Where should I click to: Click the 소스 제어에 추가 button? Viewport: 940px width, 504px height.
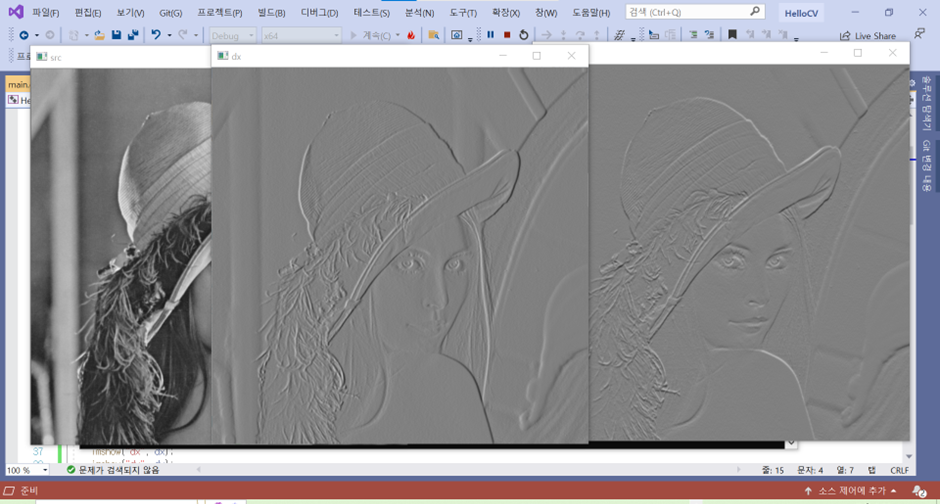(x=850, y=491)
